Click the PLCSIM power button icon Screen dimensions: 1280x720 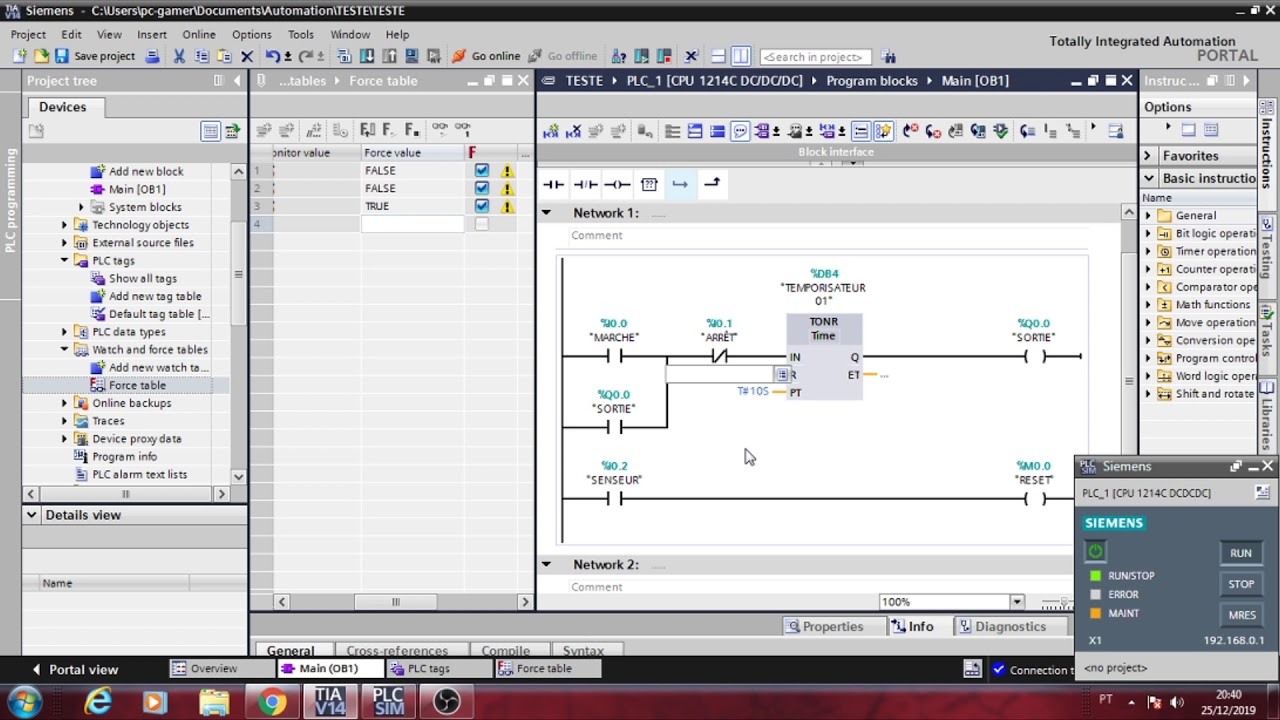tap(1095, 551)
